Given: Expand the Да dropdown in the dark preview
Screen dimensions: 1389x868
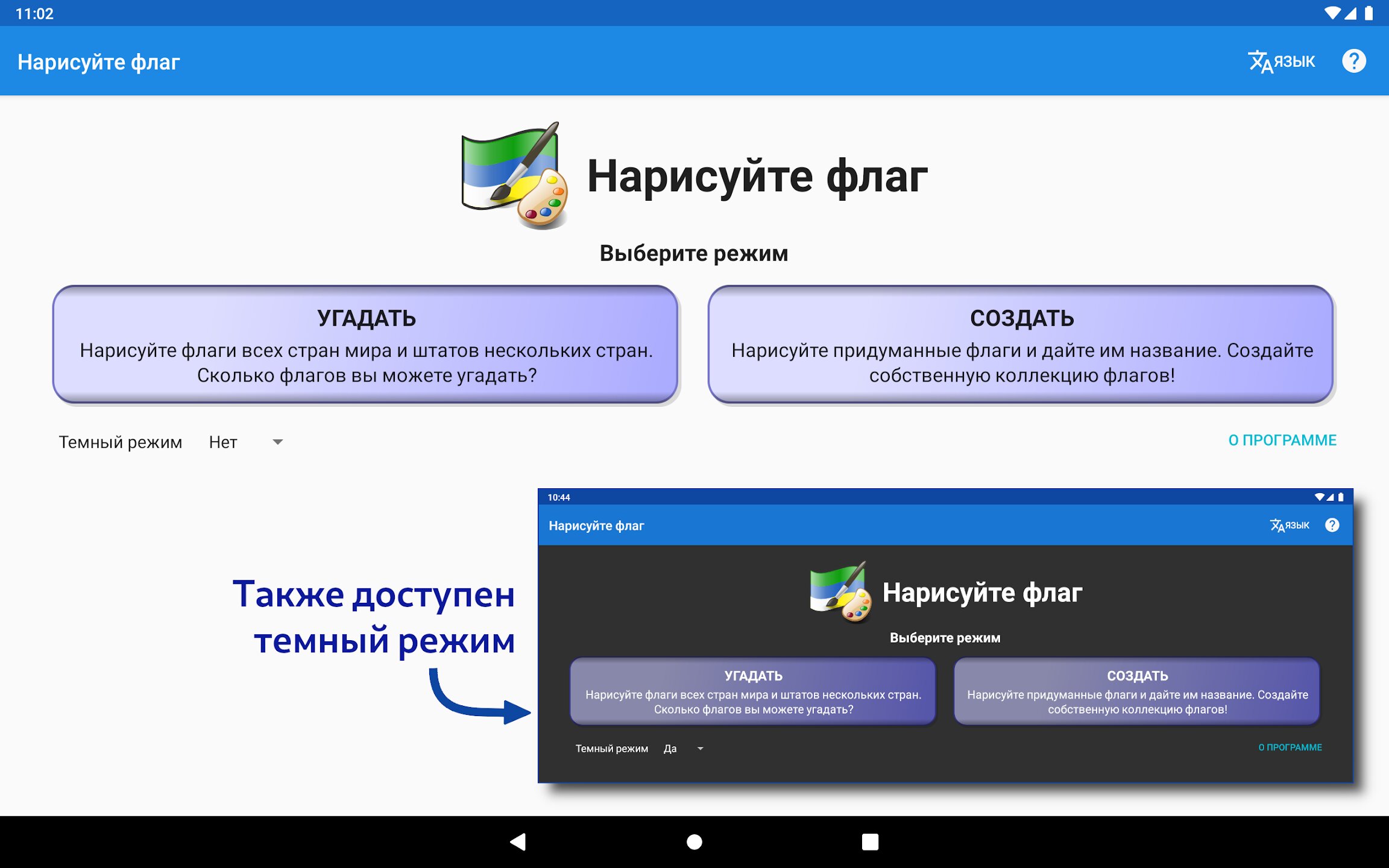Looking at the screenshot, I should pos(700,749).
